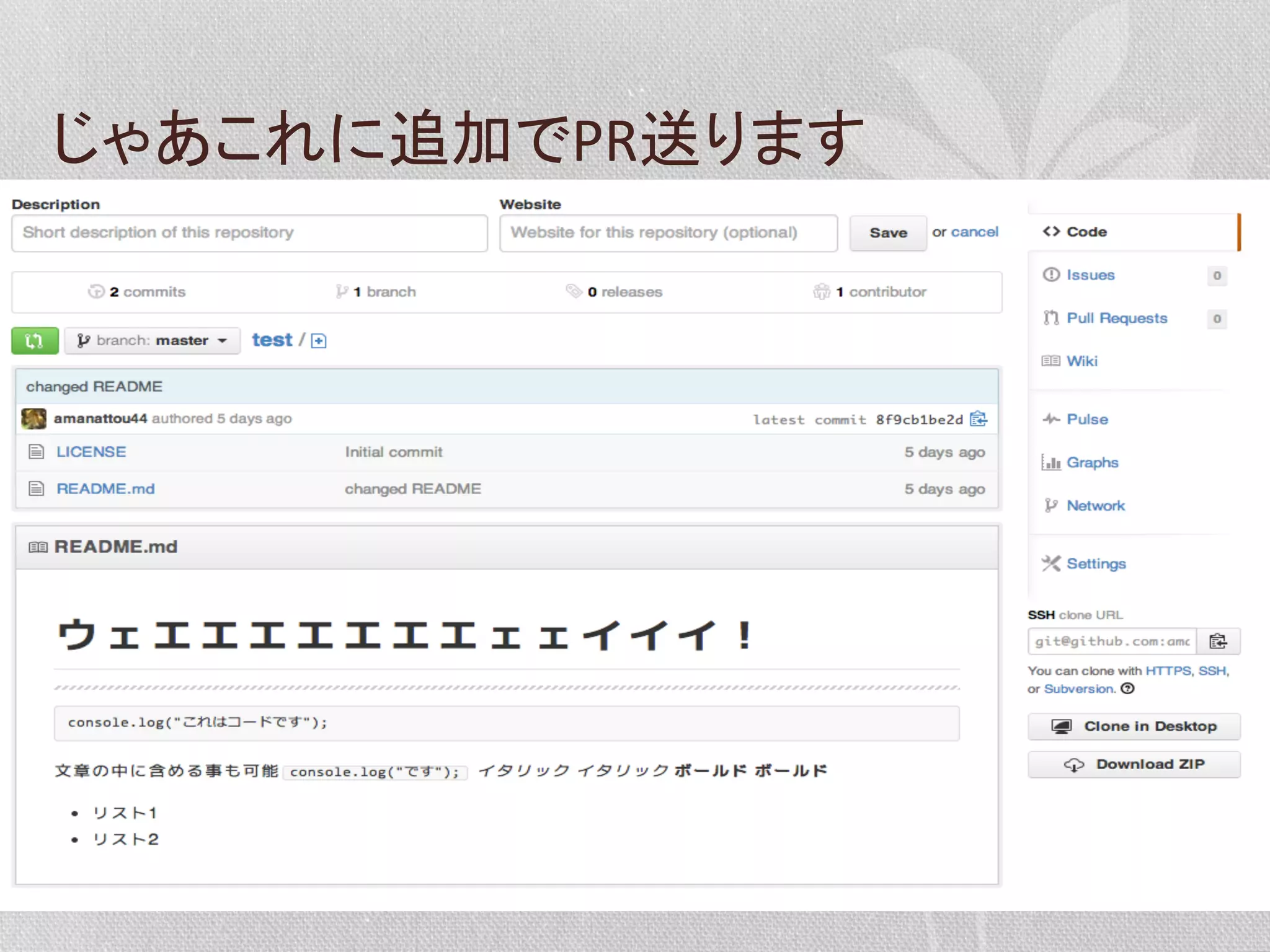Open the README.md file
The image size is (1270, 952).
pyautogui.click(x=105, y=489)
